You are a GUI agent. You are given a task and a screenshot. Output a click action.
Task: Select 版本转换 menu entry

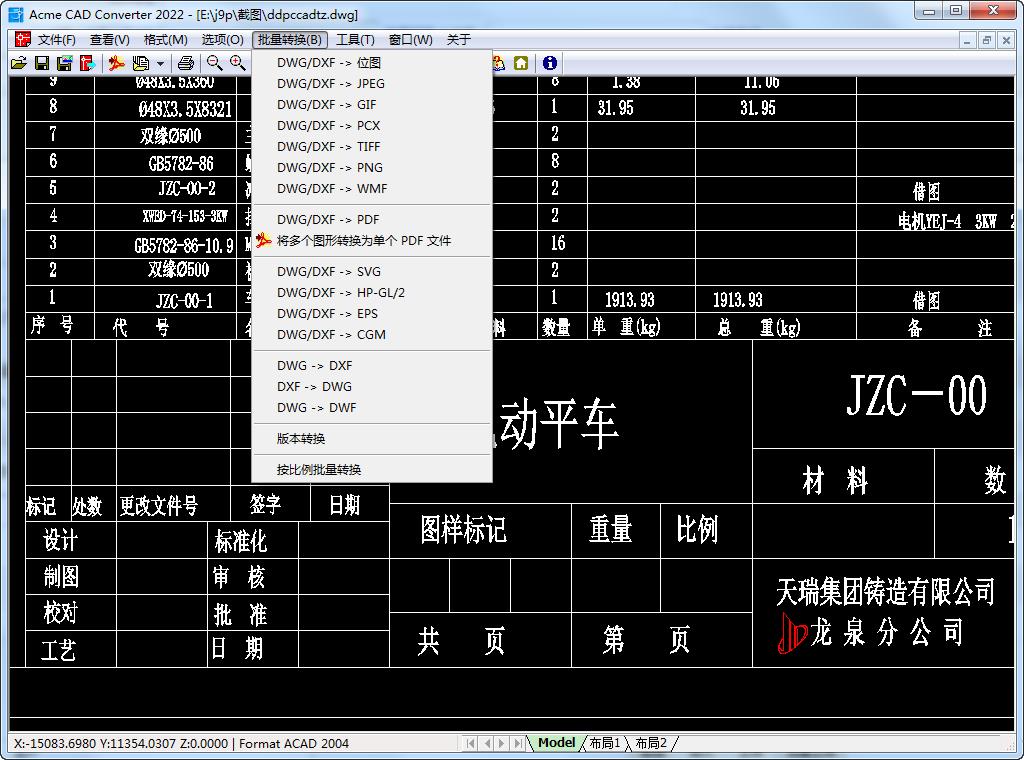pyautogui.click(x=372, y=439)
